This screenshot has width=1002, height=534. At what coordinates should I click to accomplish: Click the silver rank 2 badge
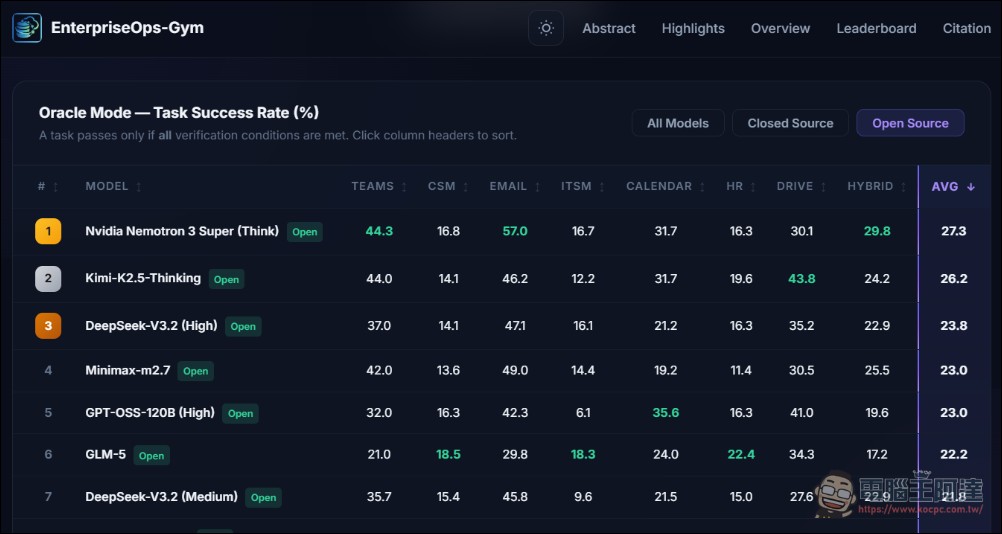tap(48, 279)
